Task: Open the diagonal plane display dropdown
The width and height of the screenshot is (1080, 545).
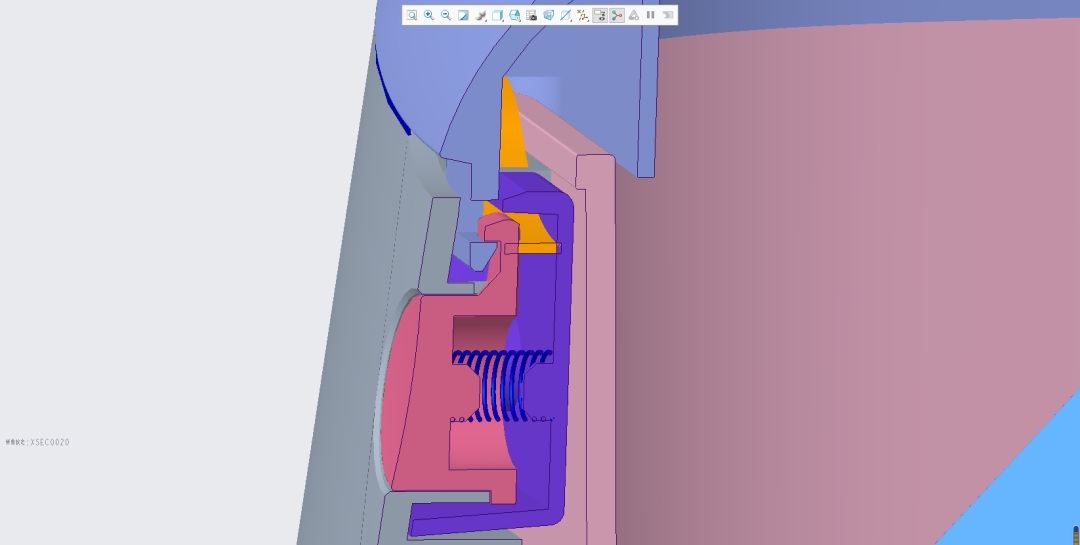Action: tap(566, 15)
